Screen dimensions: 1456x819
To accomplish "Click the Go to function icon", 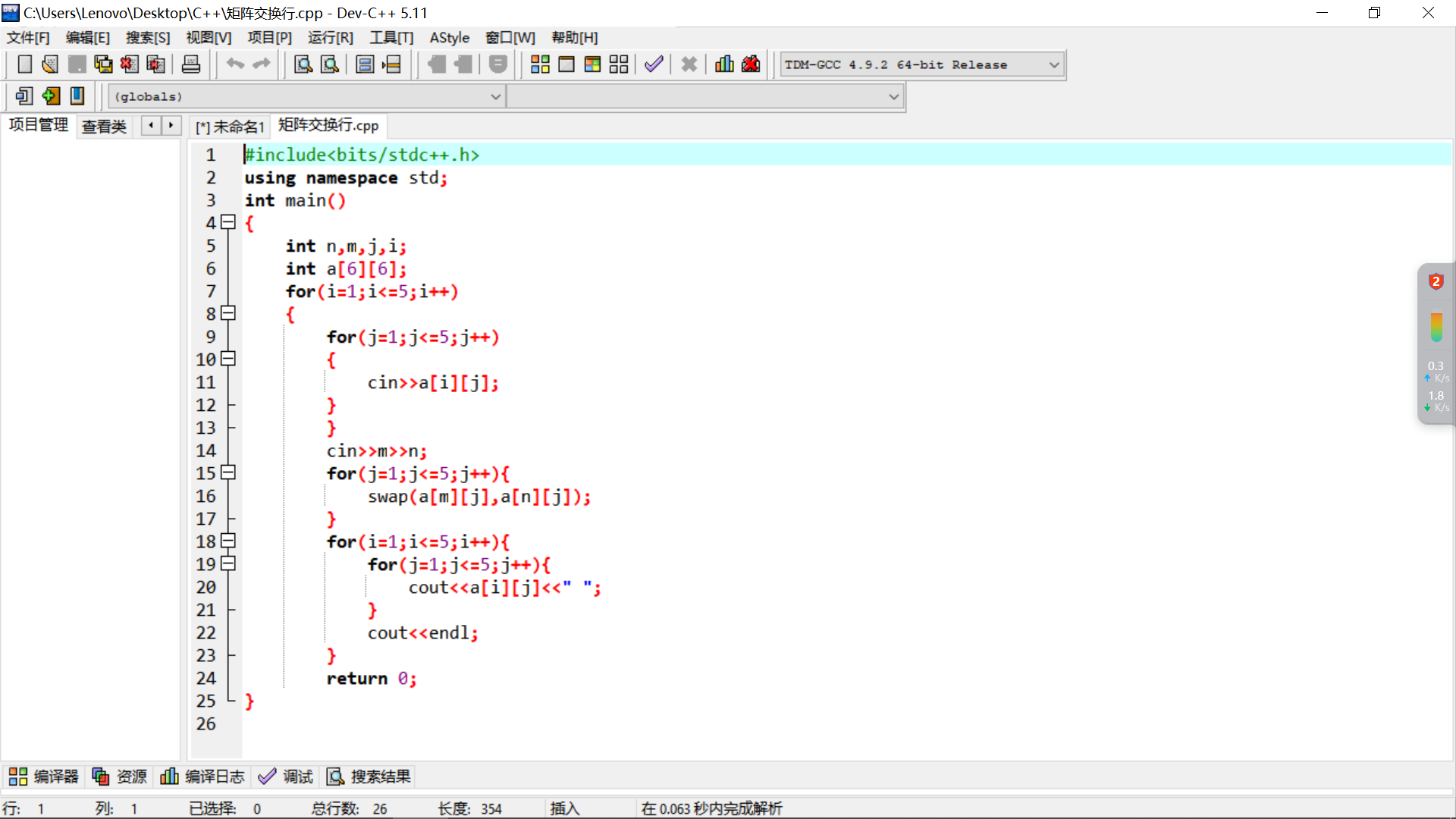I will tap(365, 64).
